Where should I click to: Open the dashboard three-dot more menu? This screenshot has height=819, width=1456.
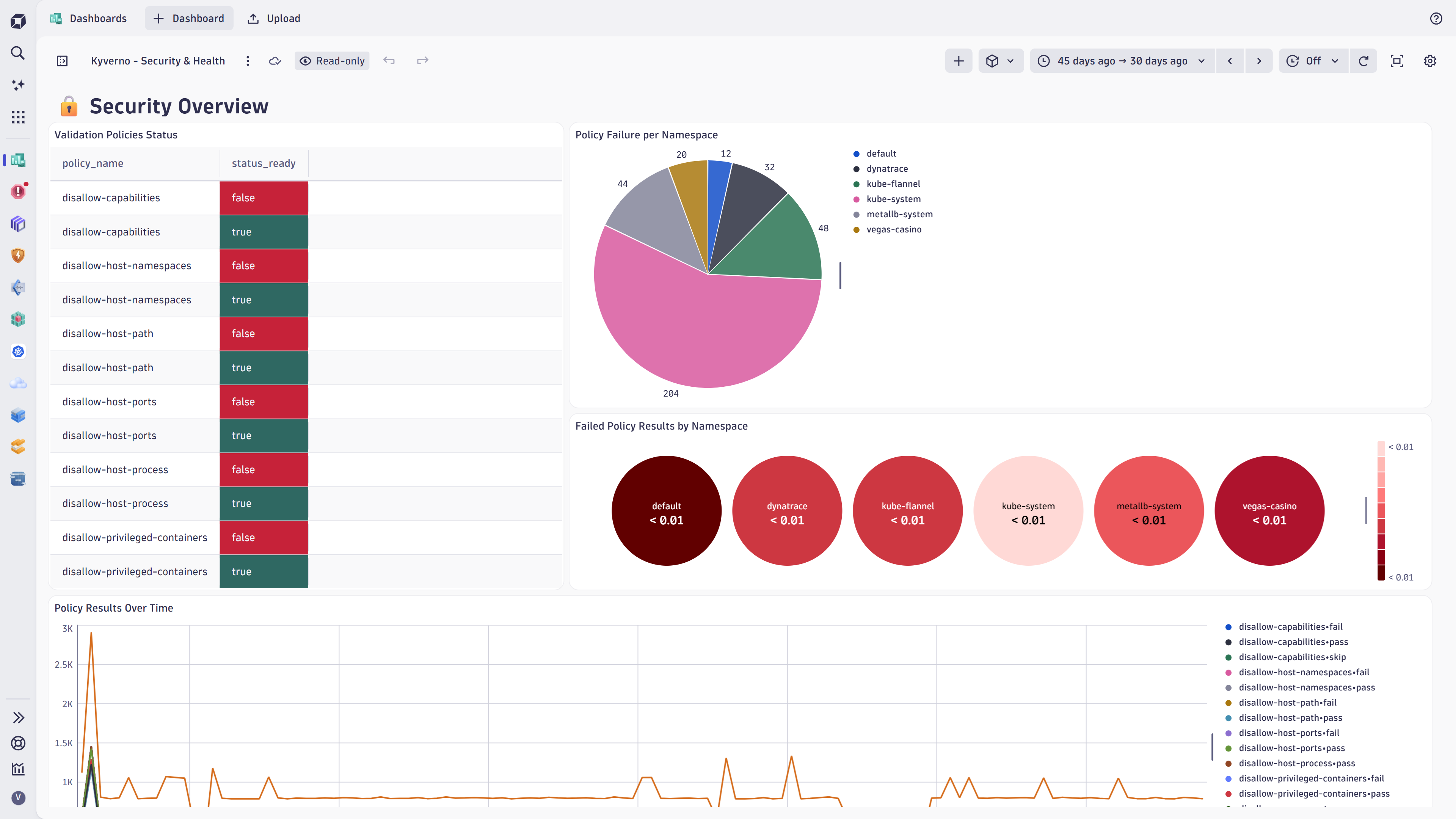(x=248, y=61)
